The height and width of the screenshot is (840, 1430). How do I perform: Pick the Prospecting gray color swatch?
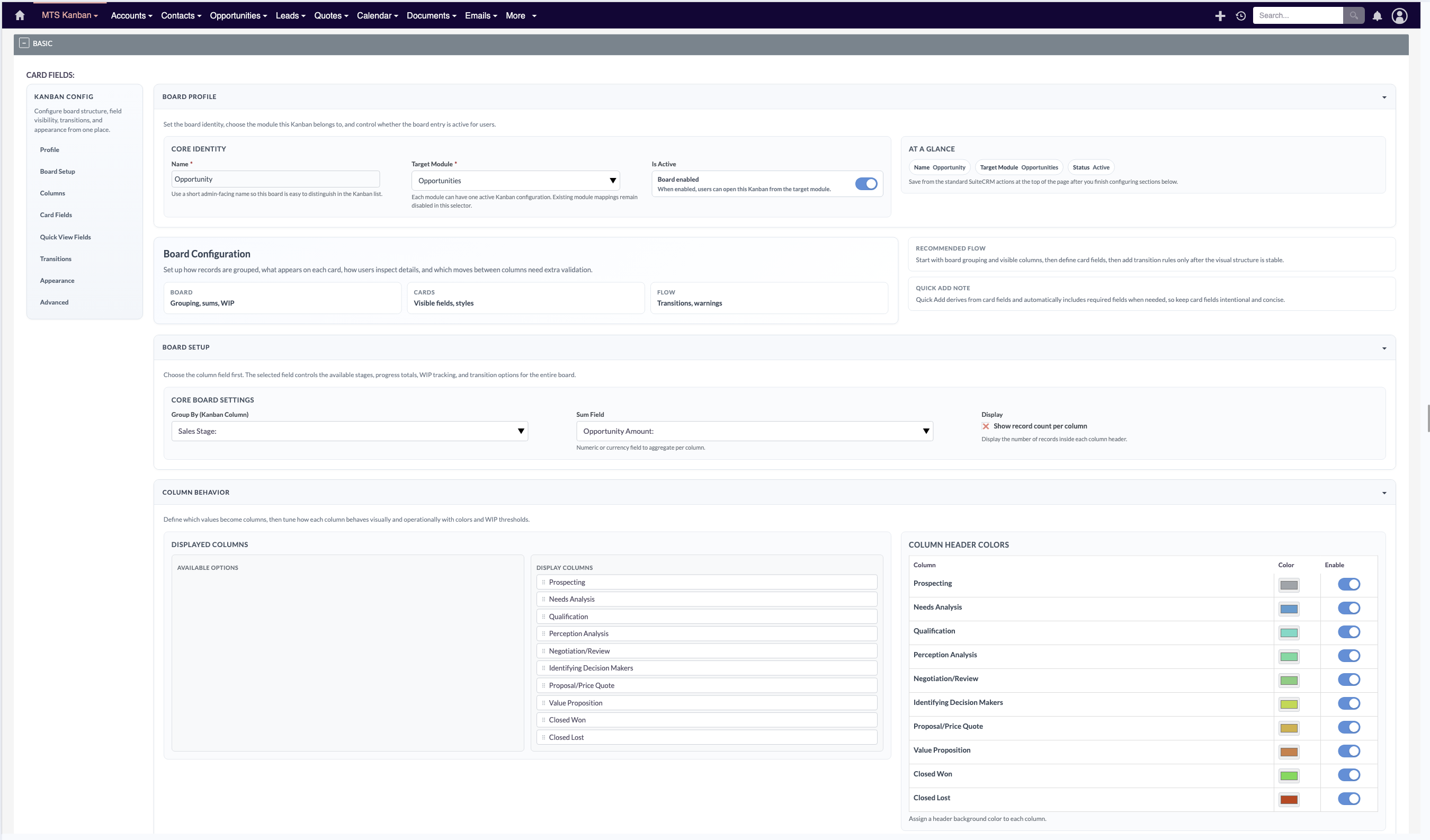[x=1289, y=586]
